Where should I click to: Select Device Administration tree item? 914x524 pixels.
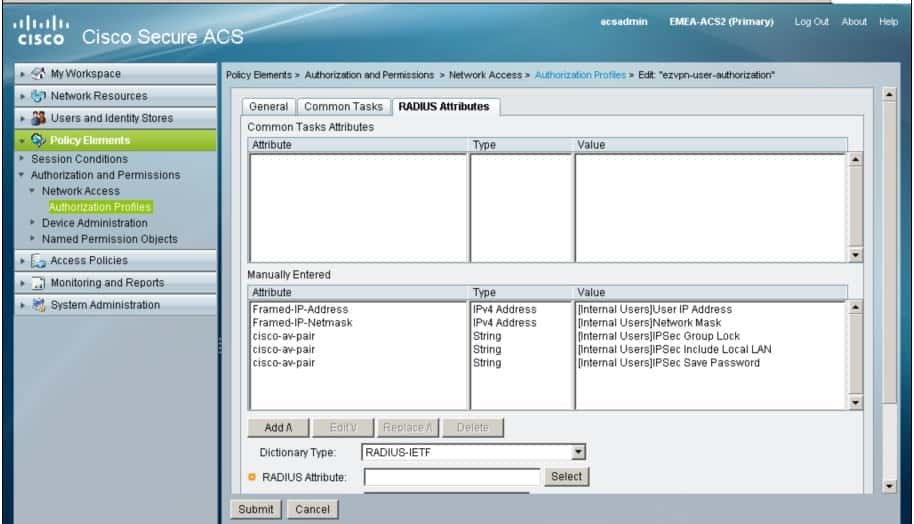(x=94, y=223)
